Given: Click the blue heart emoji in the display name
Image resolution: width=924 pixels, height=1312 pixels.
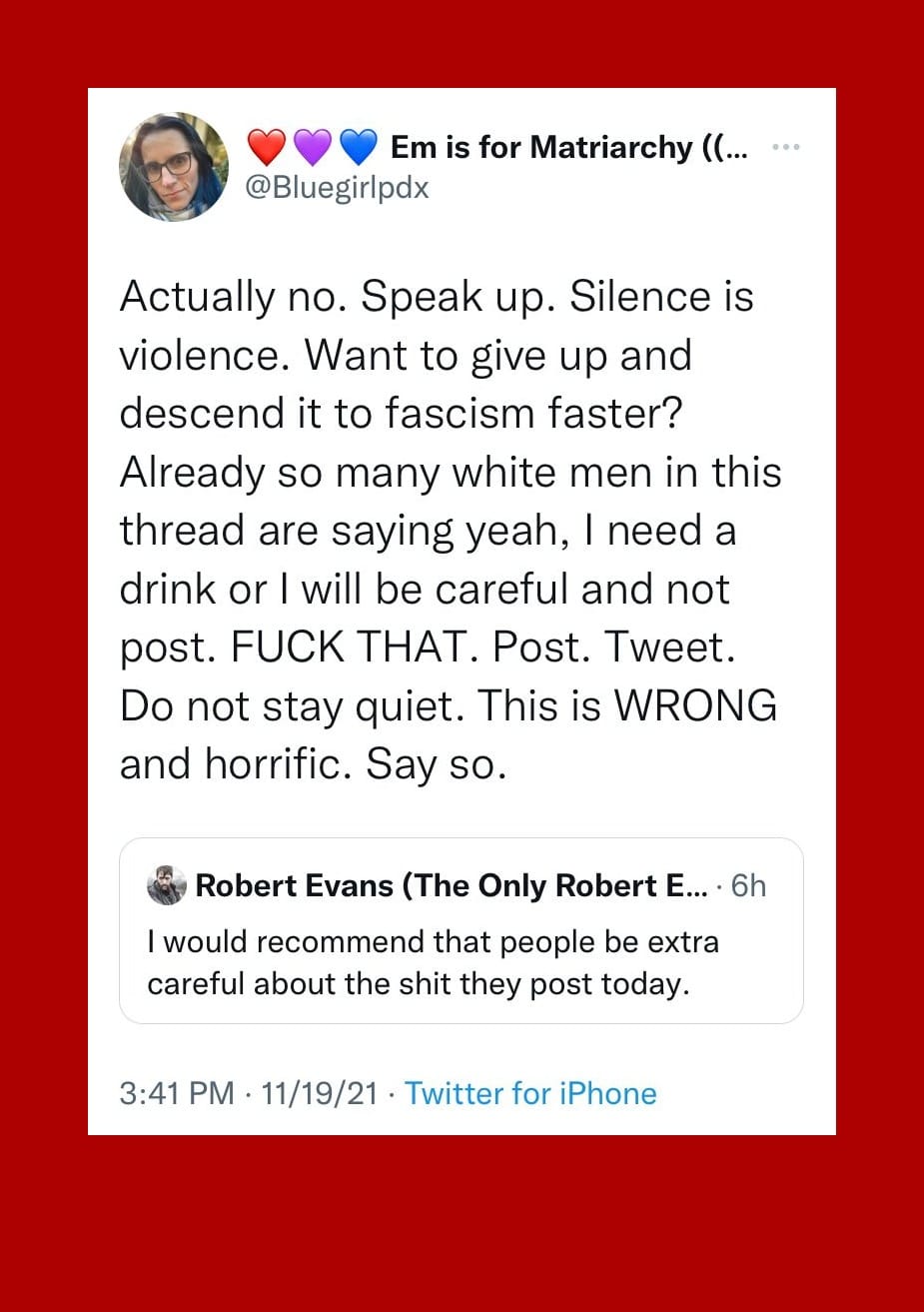Looking at the screenshot, I should coord(358,148).
